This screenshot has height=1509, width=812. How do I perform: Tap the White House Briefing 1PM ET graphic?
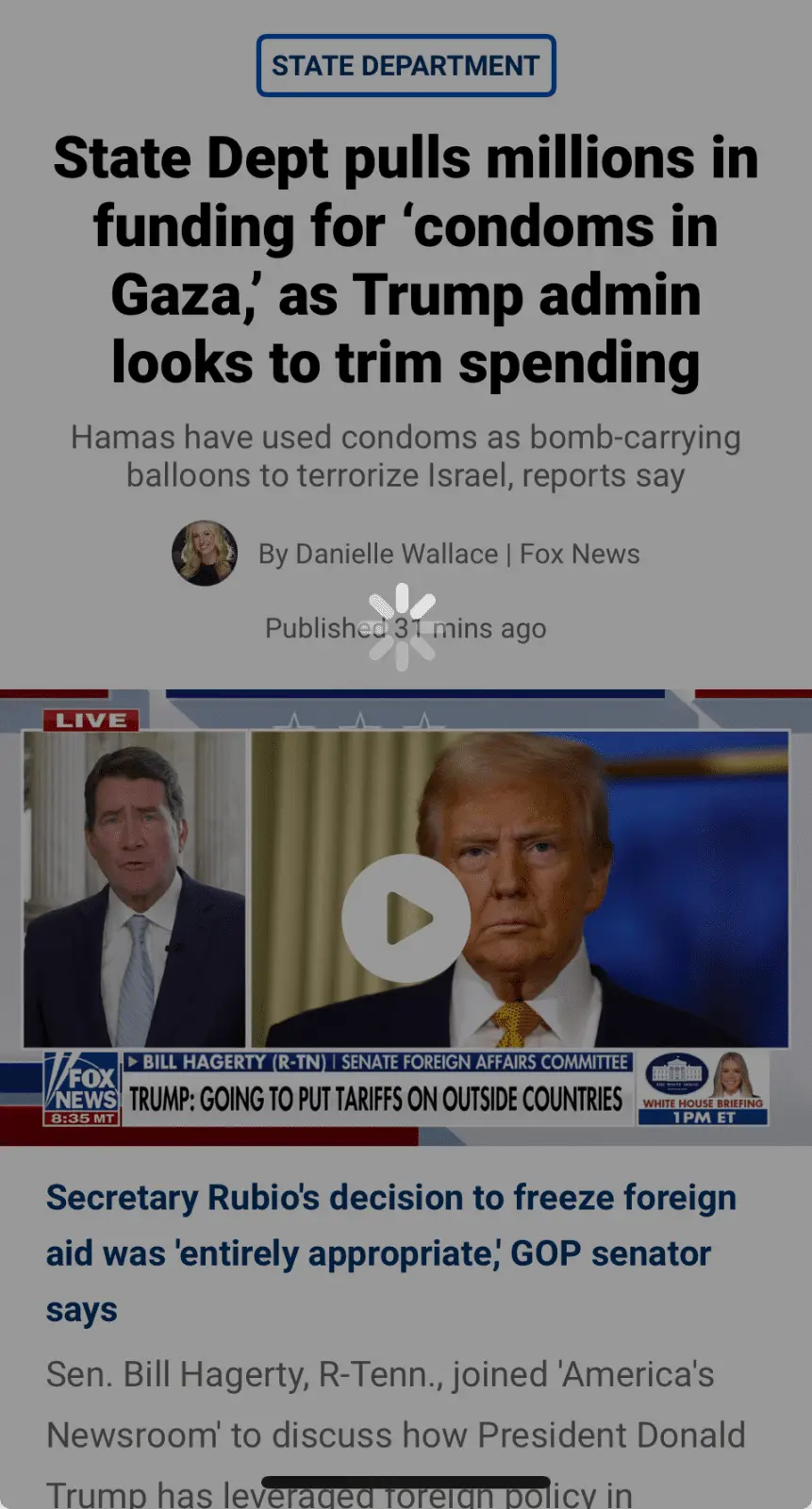704,1089
